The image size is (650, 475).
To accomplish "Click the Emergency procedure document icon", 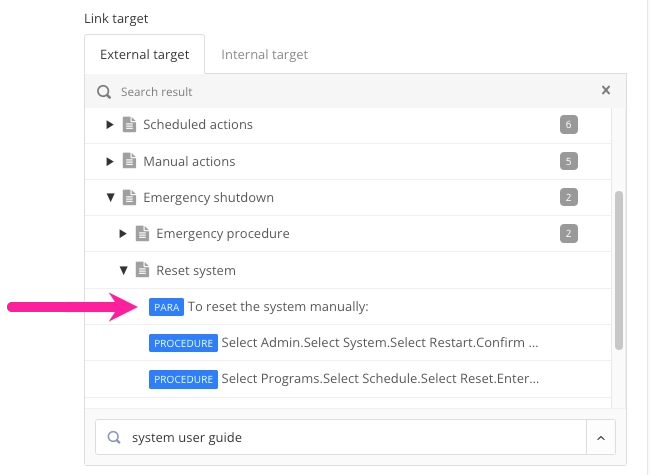I will click(x=142, y=233).
